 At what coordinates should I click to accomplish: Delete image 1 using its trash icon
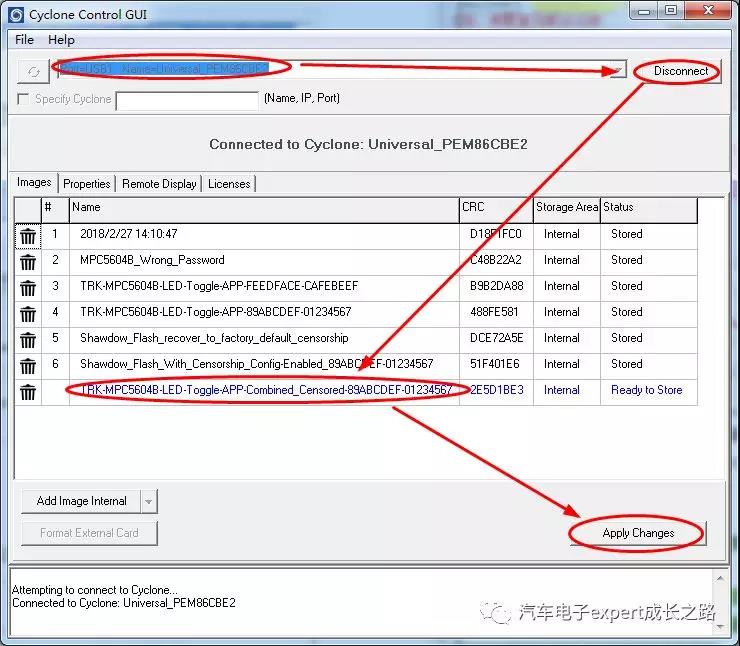pyautogui.click(x=28, y=235)
